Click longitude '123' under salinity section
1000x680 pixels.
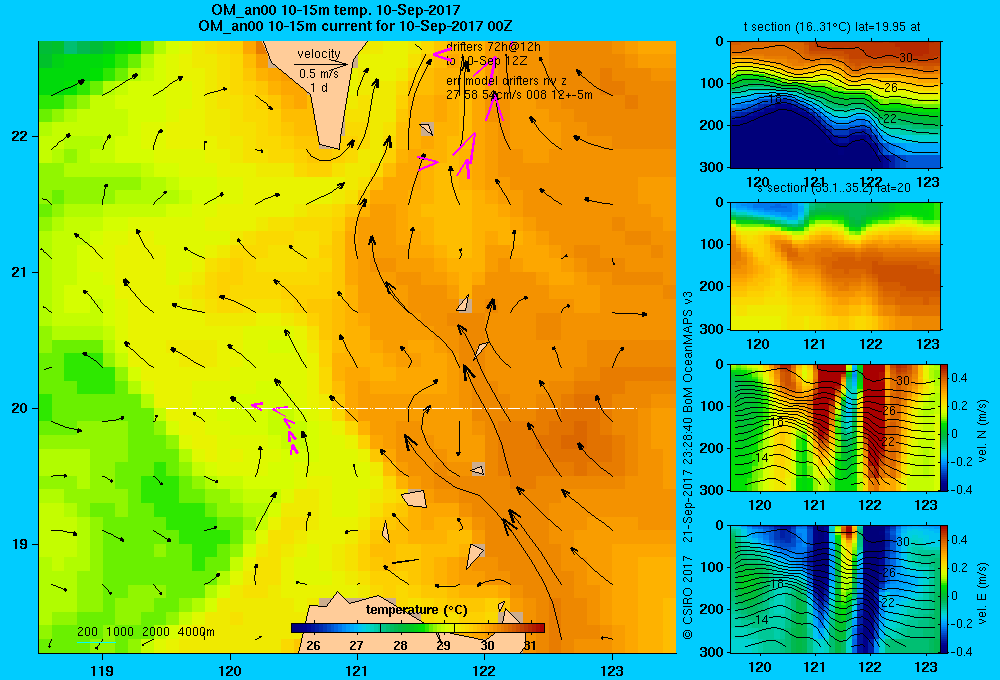[x=927, y=344]
